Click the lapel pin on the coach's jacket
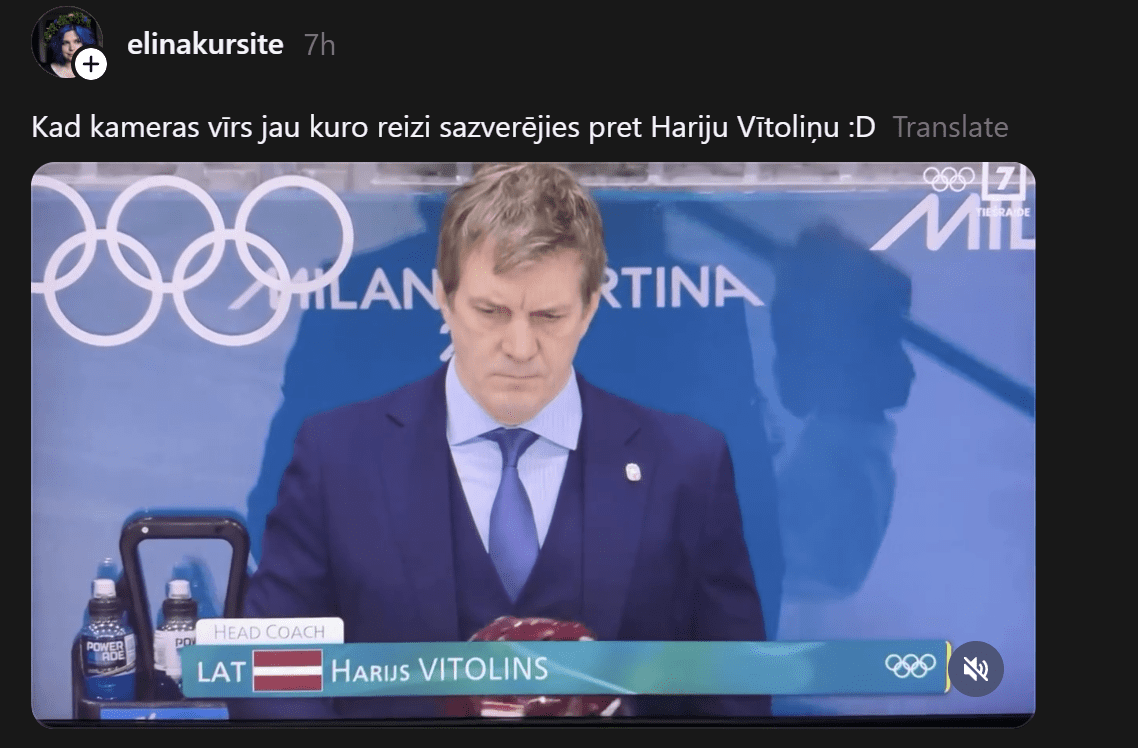 click(633, 472)
